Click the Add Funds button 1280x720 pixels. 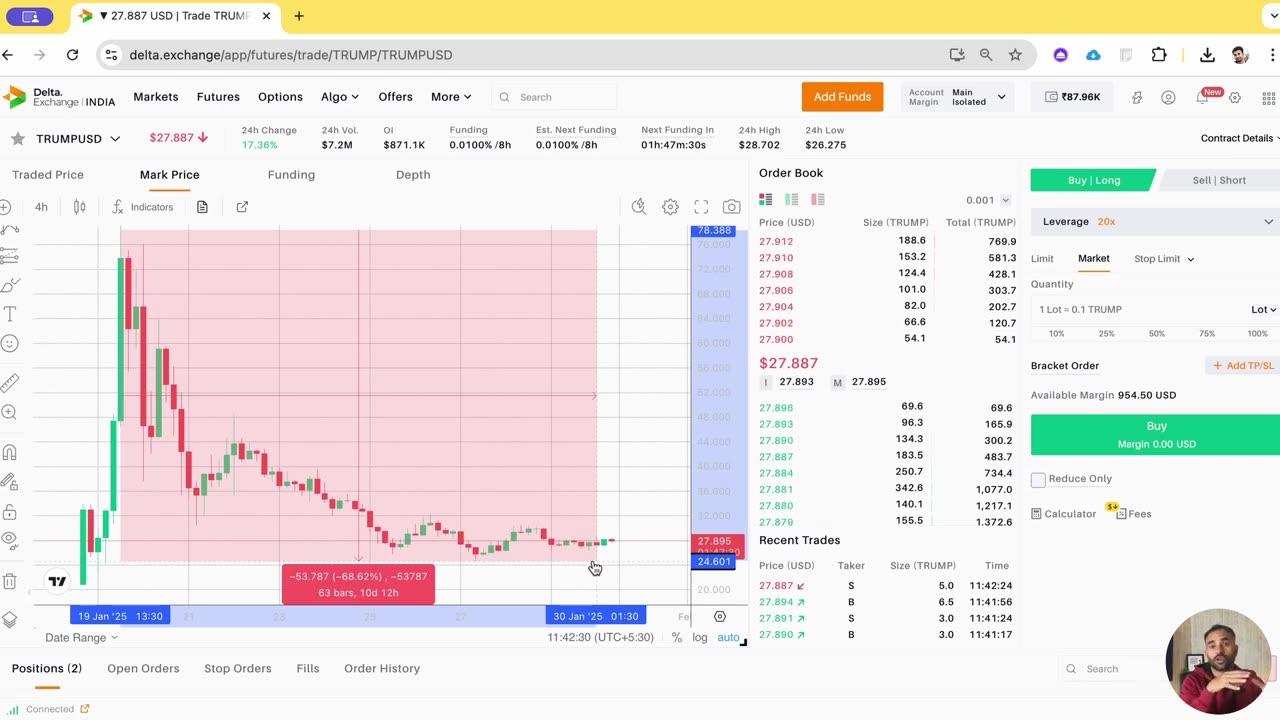click(842, 97)
